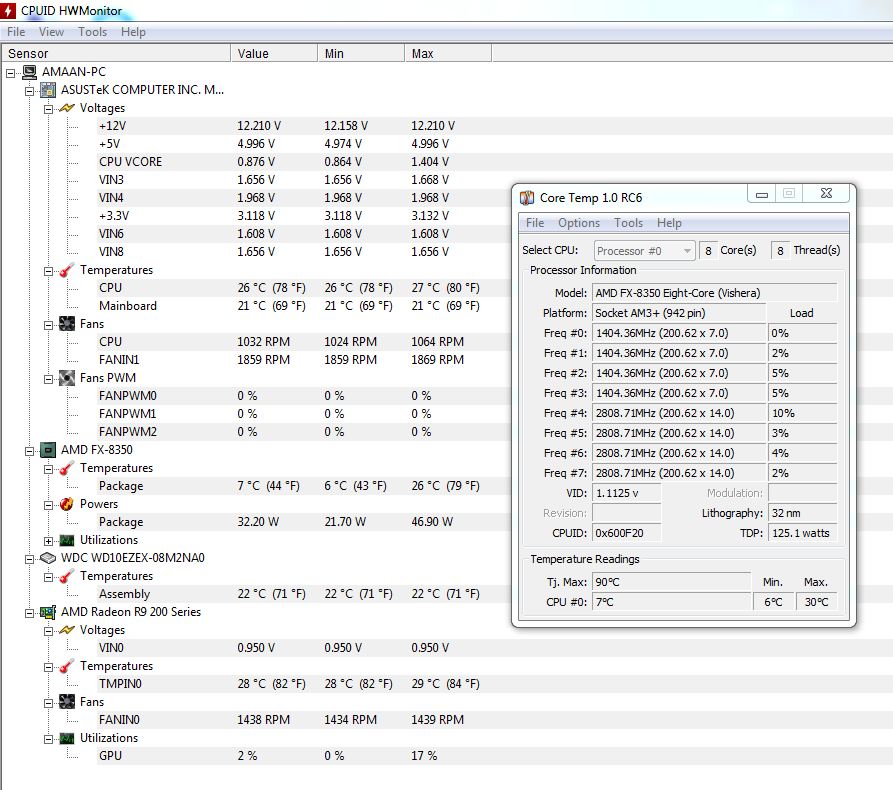Click the Fans icon under ASUSTeK
Screen dimensions: 893x790
(x=67, y=324)
